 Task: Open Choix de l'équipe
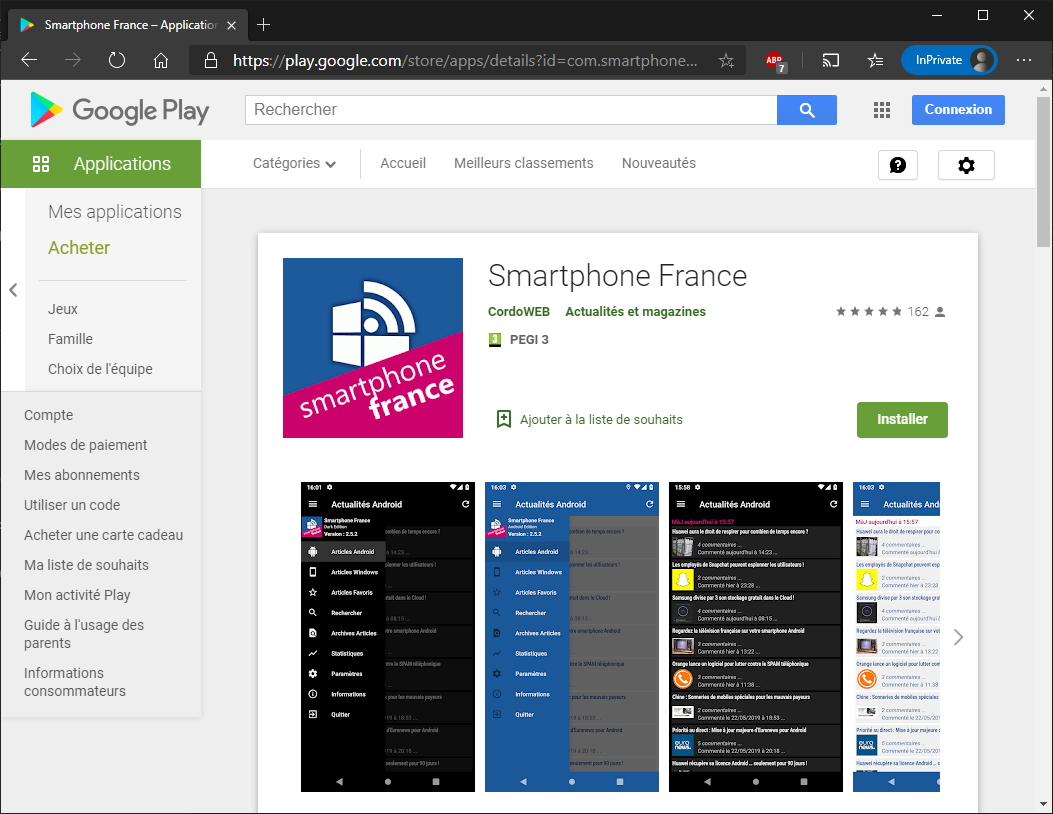coord(100,369)
